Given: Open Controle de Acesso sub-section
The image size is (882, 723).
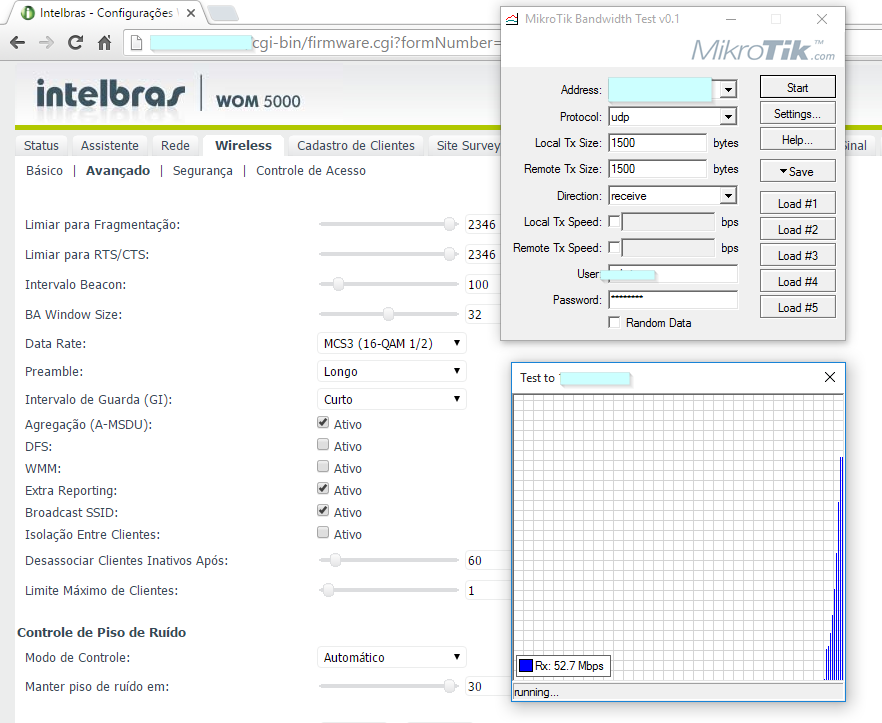Looking at the screenshot, I should tap(311, 170).
